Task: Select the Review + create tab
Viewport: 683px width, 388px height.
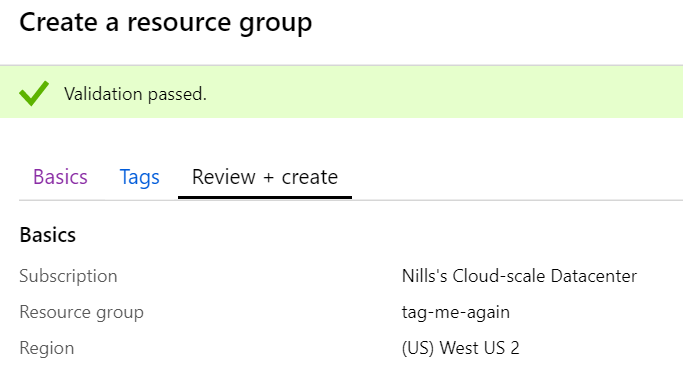Action: (265, 177)
